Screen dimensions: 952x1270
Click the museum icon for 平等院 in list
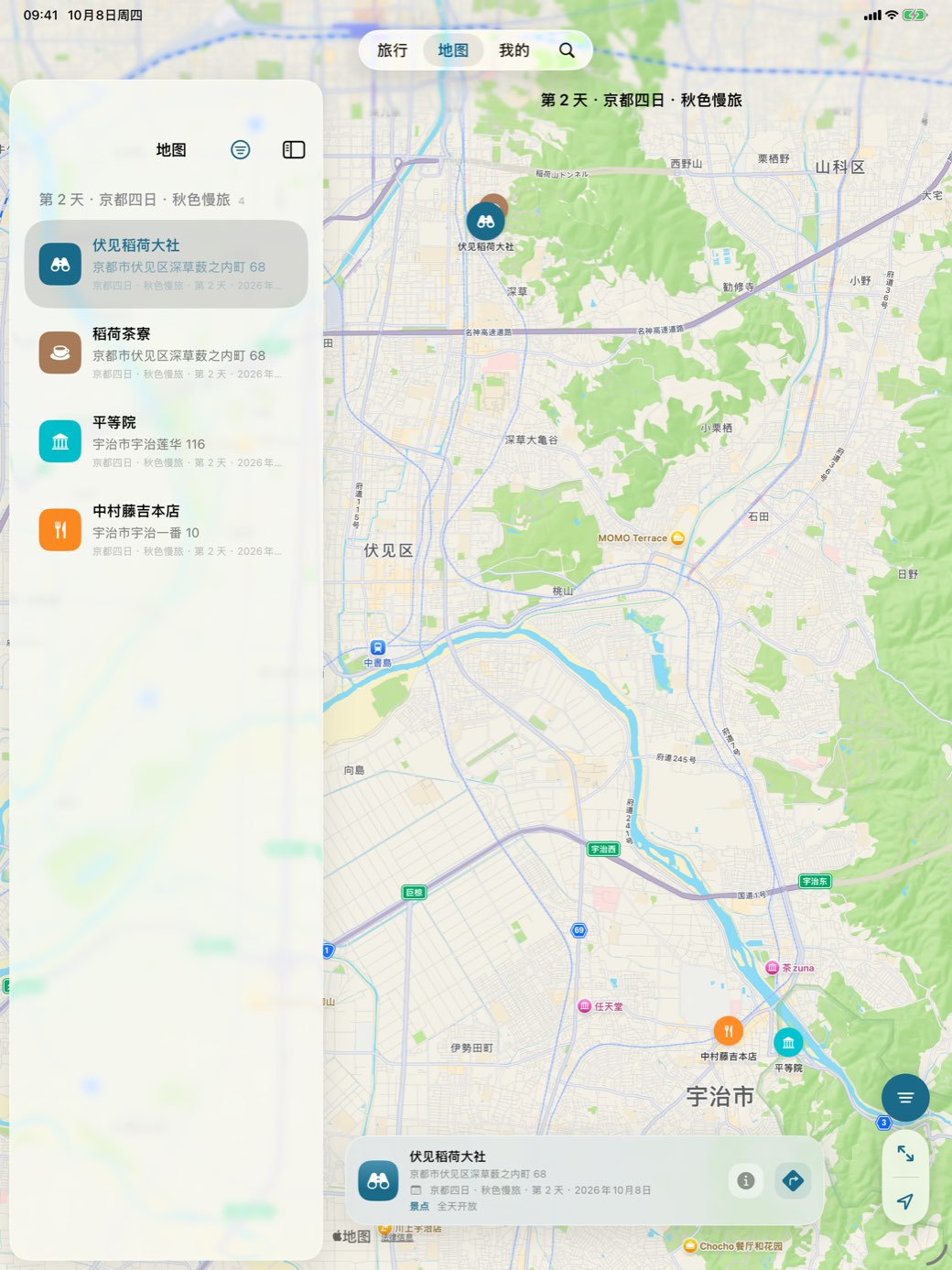click(60, 440)
